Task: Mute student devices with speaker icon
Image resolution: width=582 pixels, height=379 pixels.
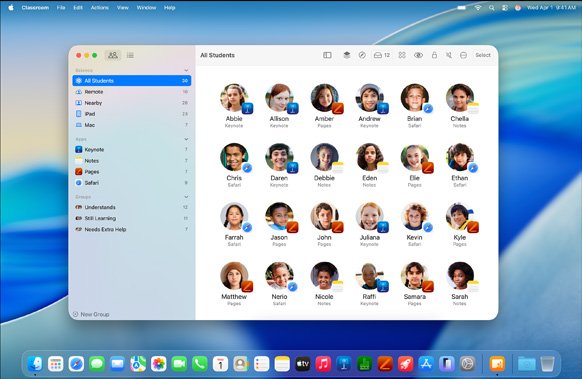Action: coord(449,55)
